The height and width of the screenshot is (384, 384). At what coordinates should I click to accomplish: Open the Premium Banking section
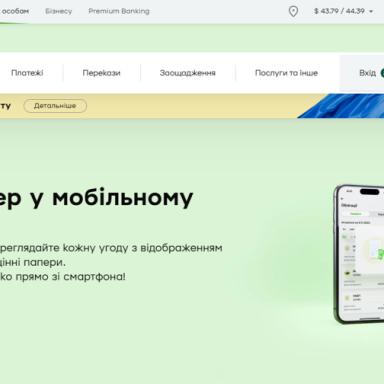[119, 11]
